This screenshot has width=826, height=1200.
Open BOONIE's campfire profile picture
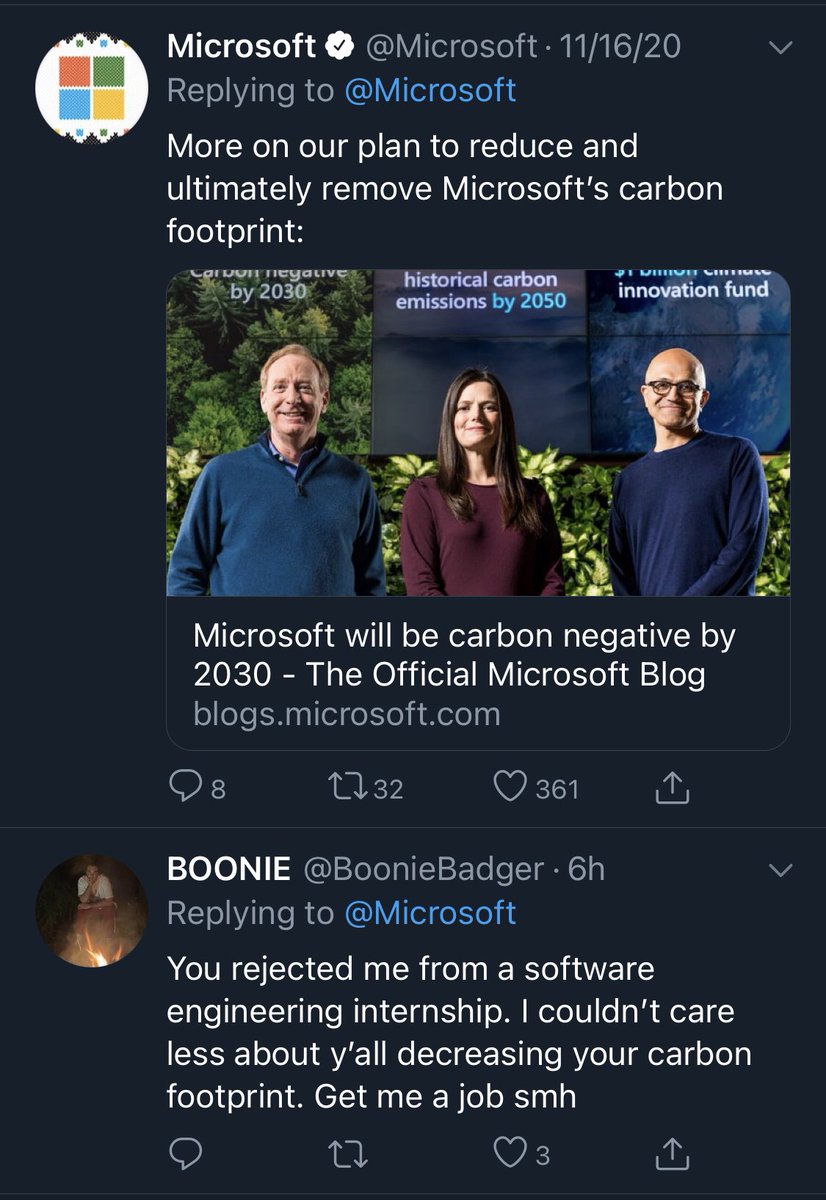92,910
